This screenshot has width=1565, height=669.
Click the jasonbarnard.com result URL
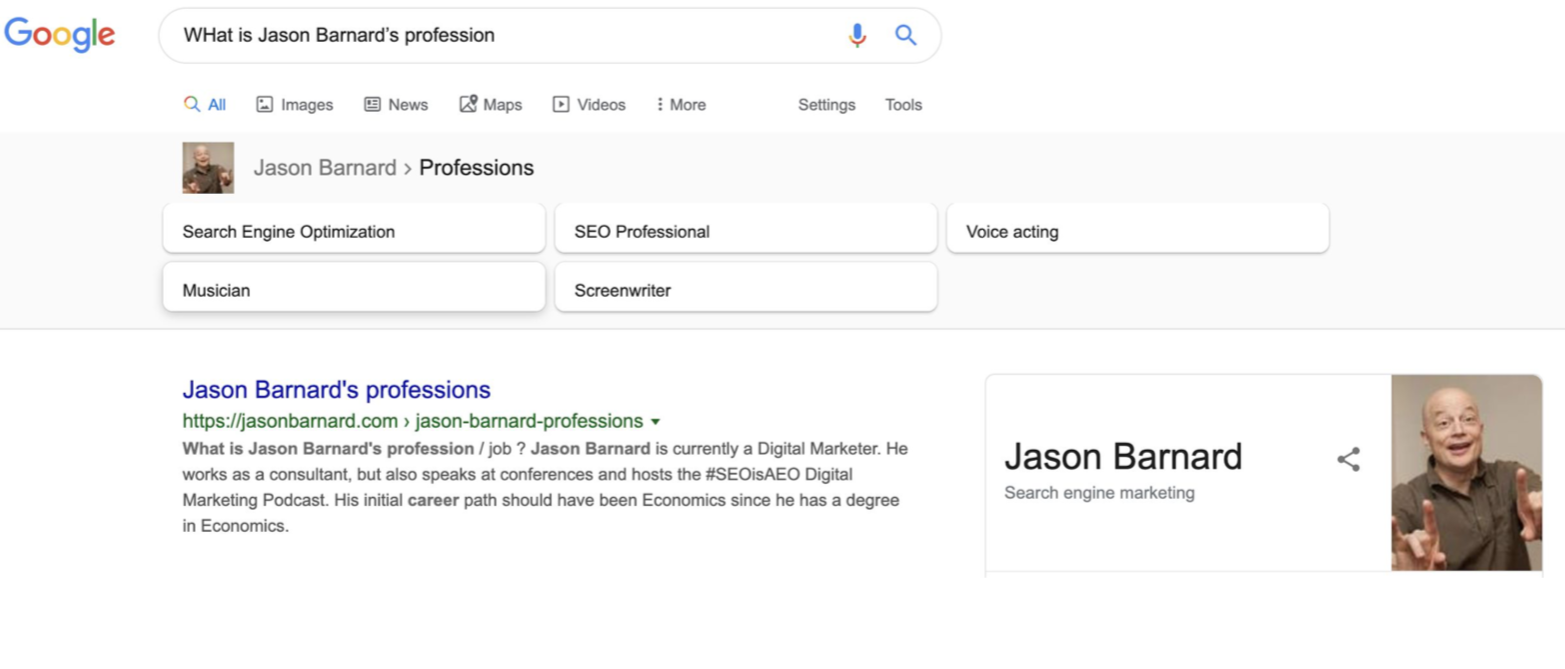(x=412, y=421)
